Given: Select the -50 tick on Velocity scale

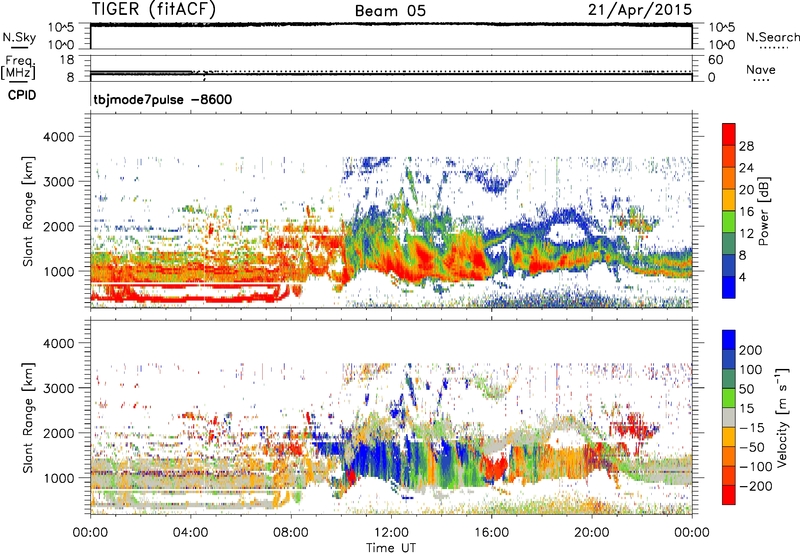Looking at the screenshot, I should click(x=752, y=447).
